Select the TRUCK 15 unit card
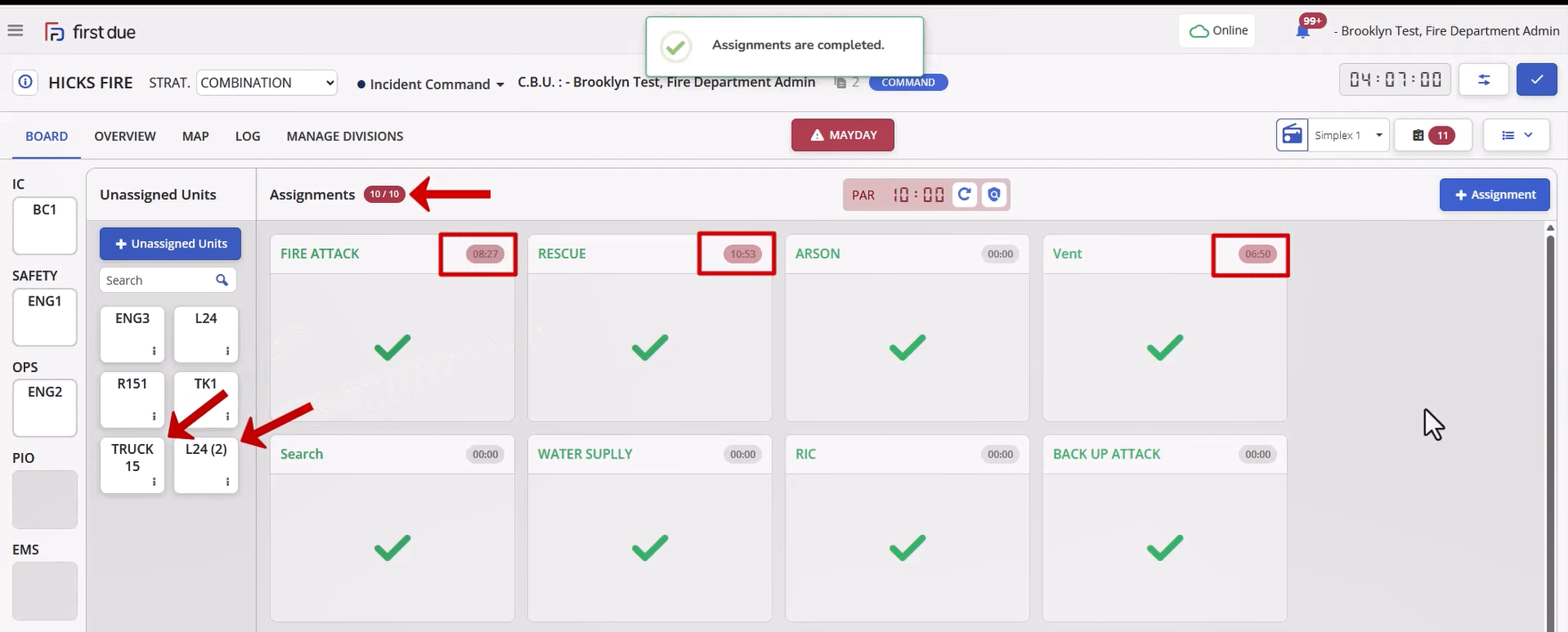The height and width of the screenshot is (632, 1568). tap(132, 466)
